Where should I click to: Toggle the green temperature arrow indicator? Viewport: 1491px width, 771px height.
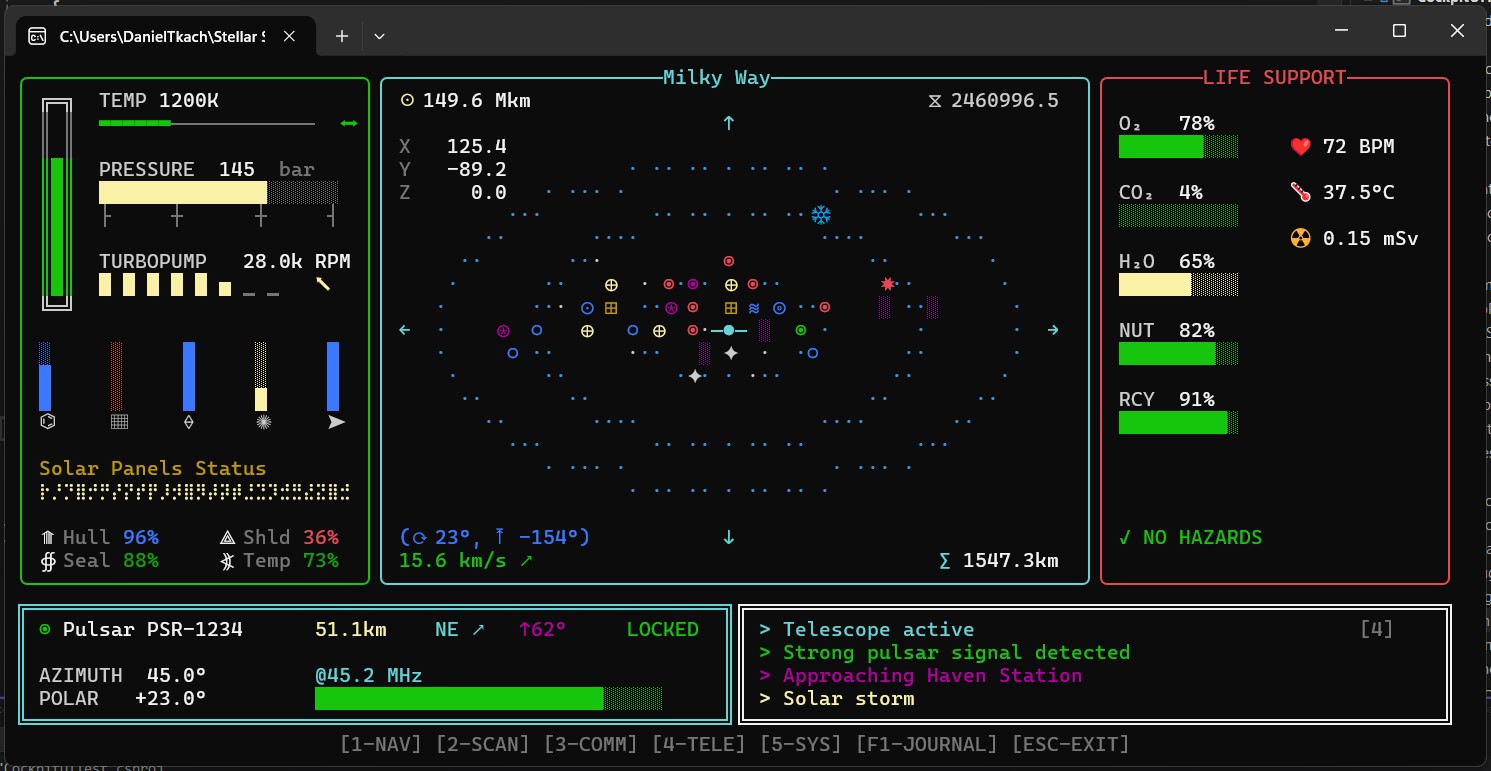coord(347,123)
